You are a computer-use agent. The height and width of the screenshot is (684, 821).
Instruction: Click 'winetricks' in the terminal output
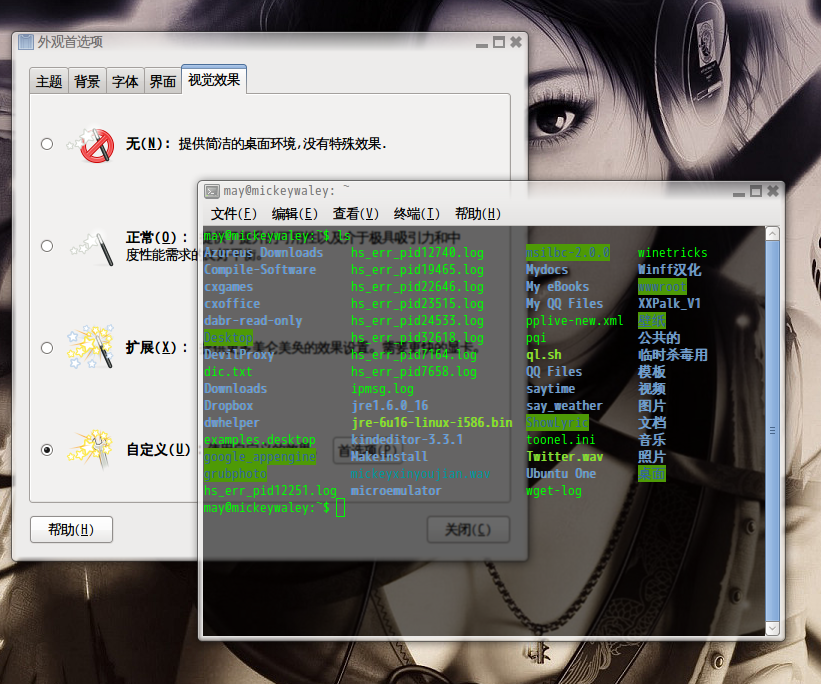[x=673, y=253]
